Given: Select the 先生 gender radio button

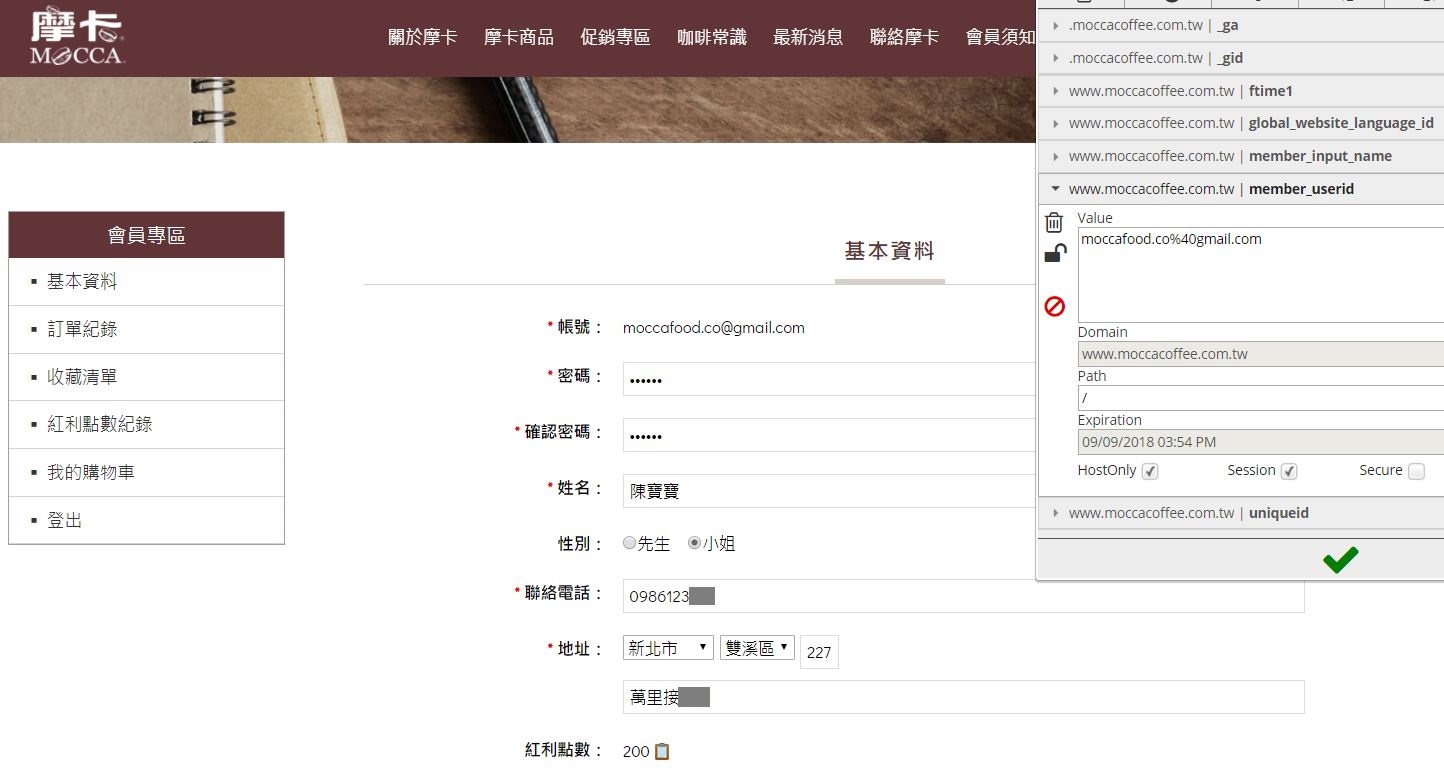Looking at the screenshot, I should click(x=629, y=543).
